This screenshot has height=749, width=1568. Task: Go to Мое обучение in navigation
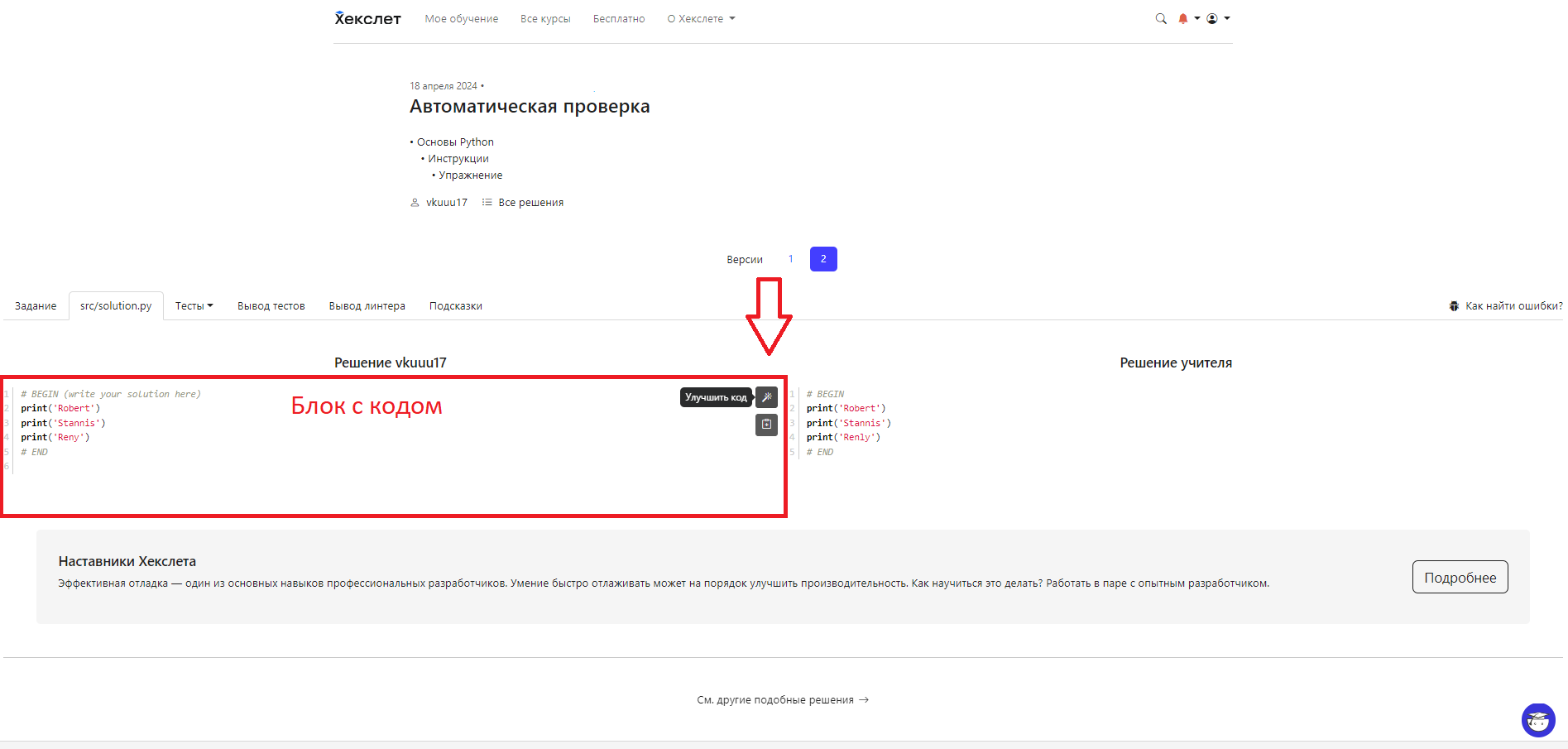tap(461, 19)
